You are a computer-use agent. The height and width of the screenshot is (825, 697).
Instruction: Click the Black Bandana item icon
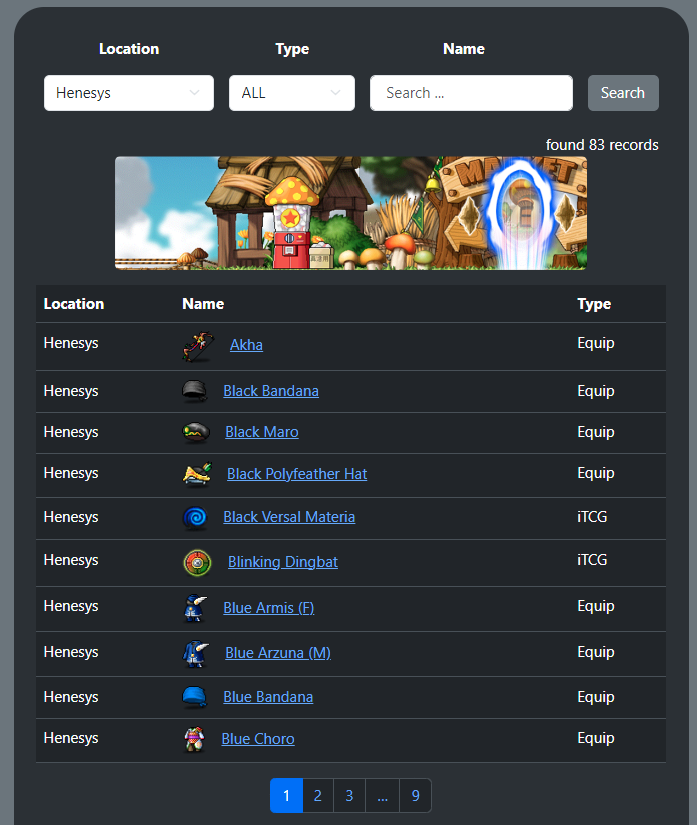(195, 391)
